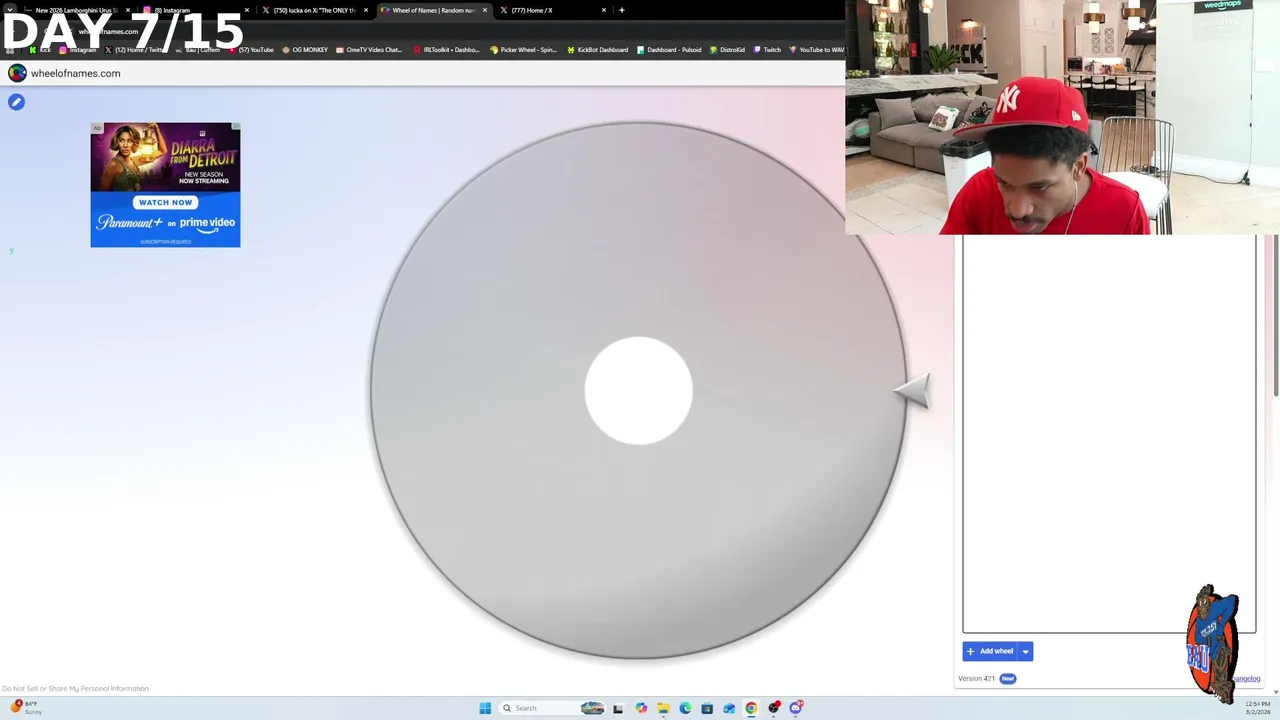Close the (750) lucka on X tab
This screenshot has width=1280, height=720.
coord(366,10)
